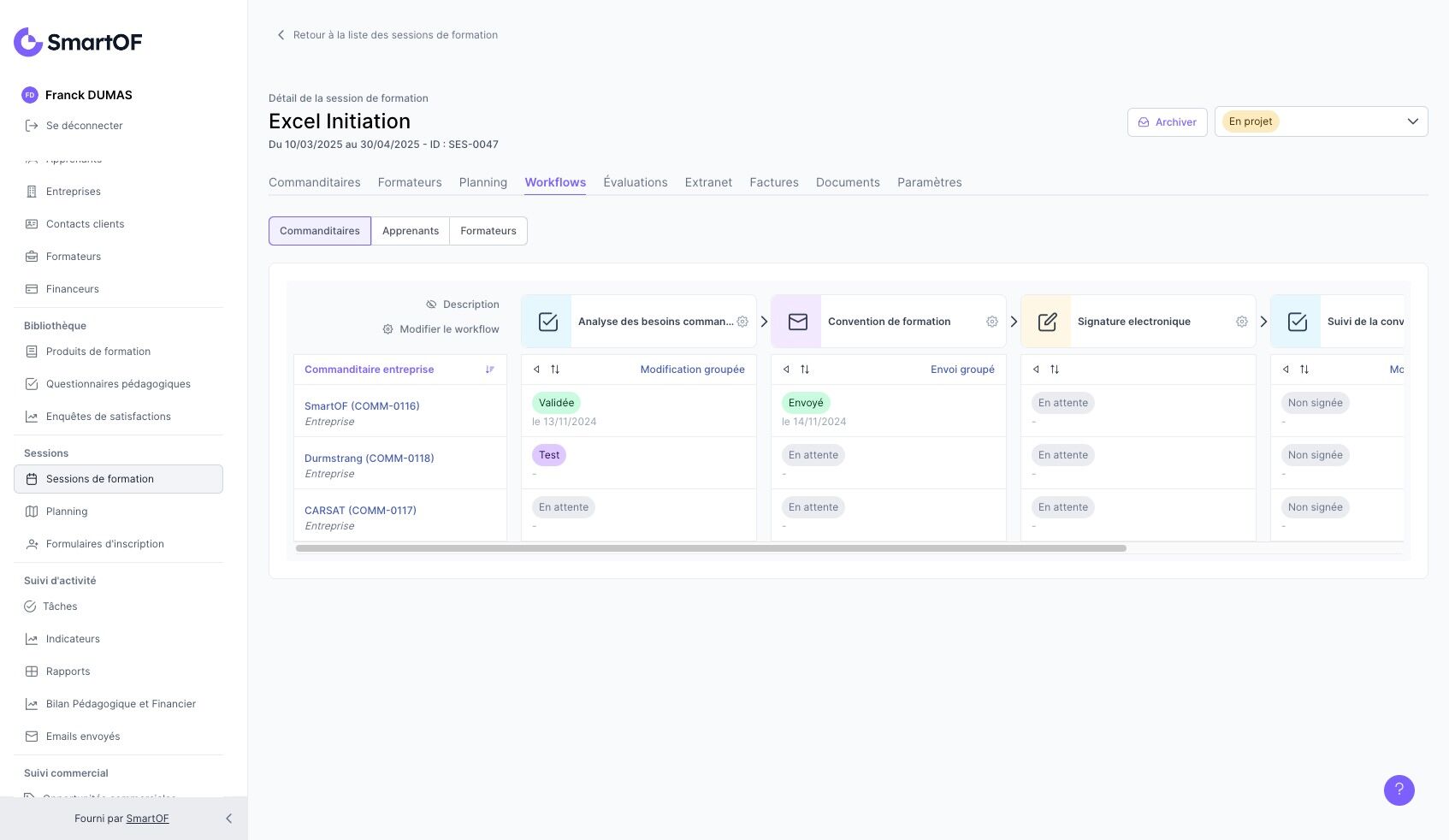Click the SmartOF footer link
The width and height of the screenshot is (1449, 840).
147,819
